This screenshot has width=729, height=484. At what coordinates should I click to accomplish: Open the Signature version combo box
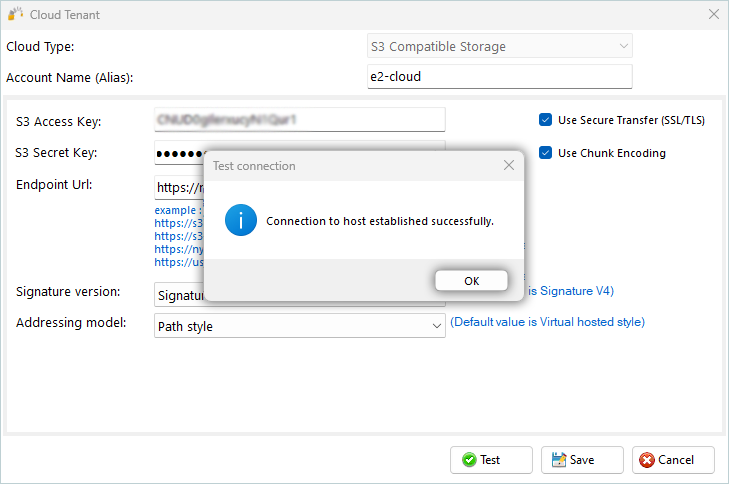point(180,294)
